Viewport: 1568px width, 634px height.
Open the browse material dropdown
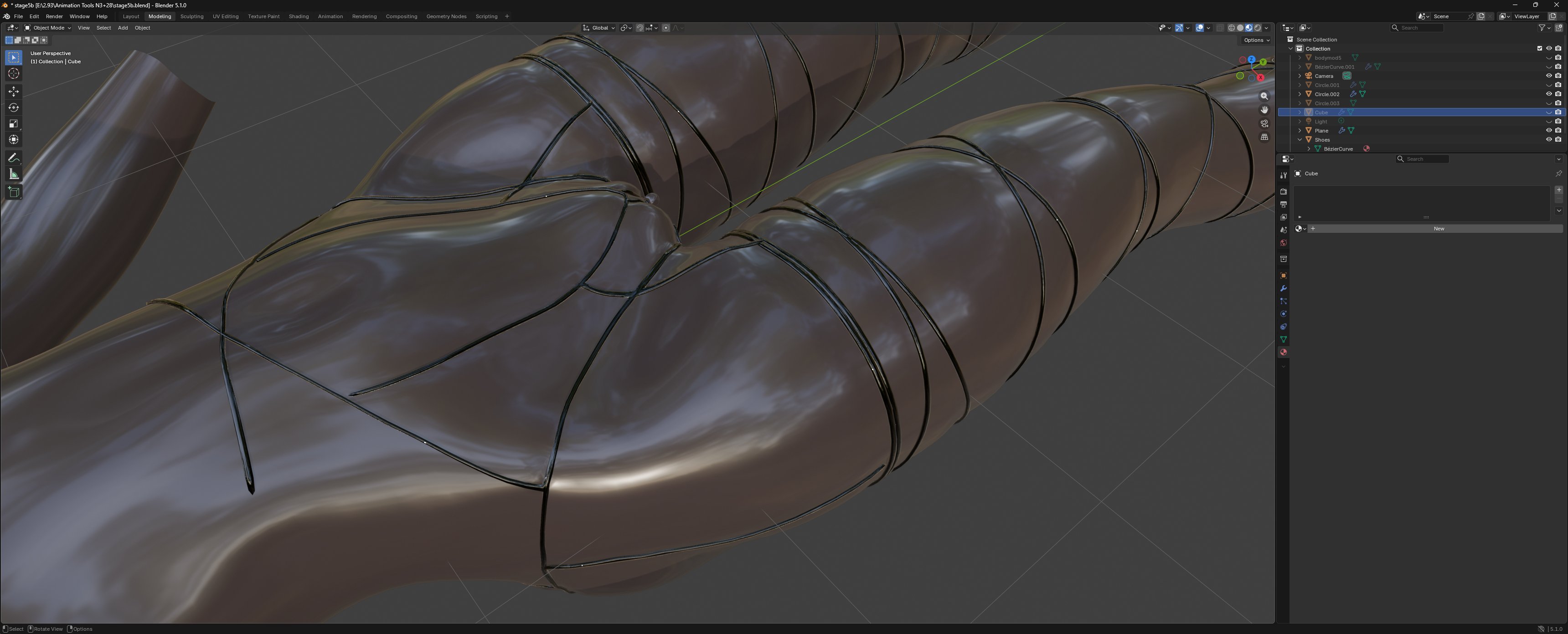[1300, 229]
